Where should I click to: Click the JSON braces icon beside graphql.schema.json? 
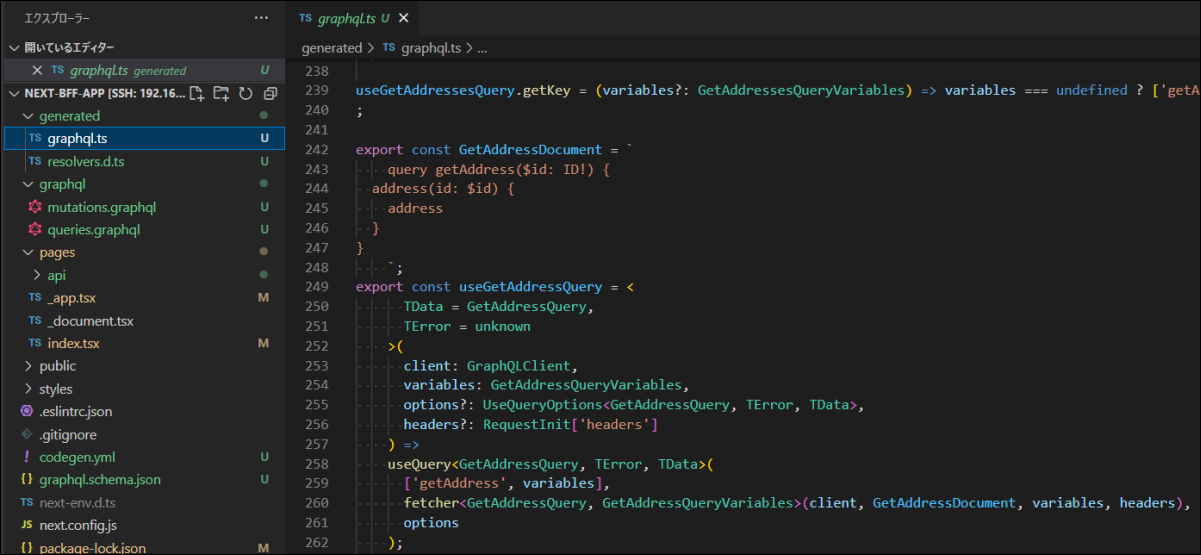27,480
